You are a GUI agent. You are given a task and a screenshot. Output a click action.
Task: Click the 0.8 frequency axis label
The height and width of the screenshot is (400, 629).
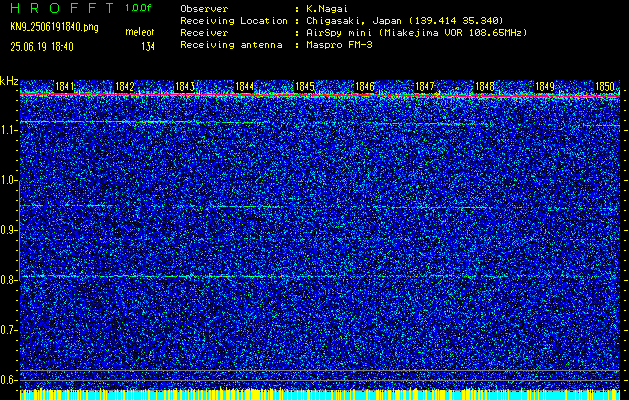click(x=9, y=280)
